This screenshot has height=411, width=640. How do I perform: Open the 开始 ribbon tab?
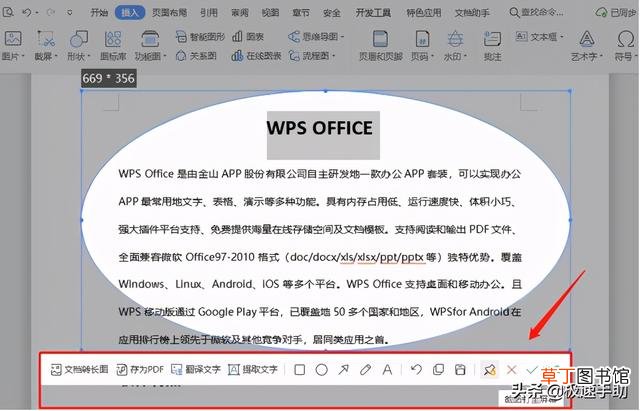(x=99, y=13)
